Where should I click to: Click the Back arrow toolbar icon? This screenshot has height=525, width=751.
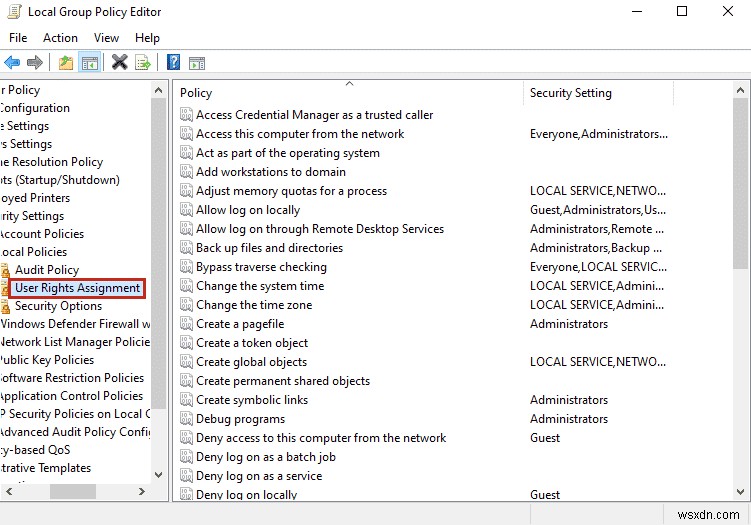12,63
